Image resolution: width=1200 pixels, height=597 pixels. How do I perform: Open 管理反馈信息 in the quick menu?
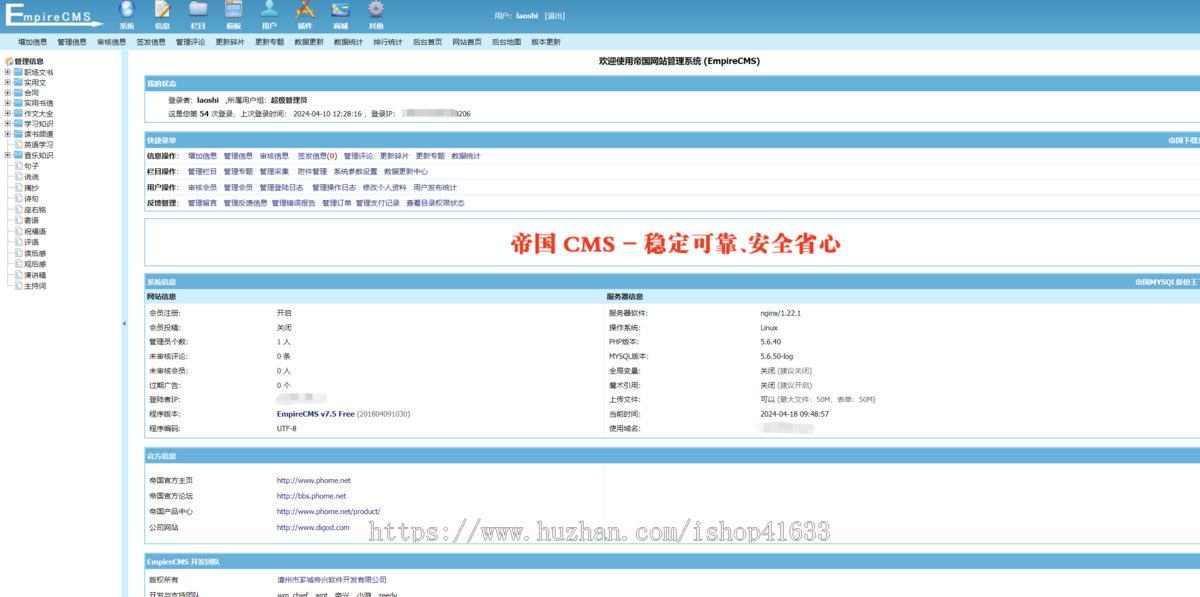pos(245,203)
